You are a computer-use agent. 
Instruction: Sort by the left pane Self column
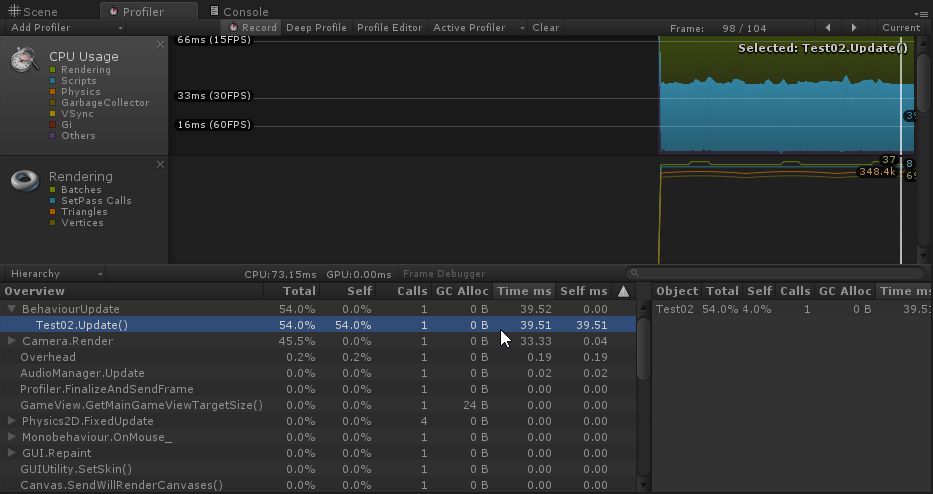[349, 291]
